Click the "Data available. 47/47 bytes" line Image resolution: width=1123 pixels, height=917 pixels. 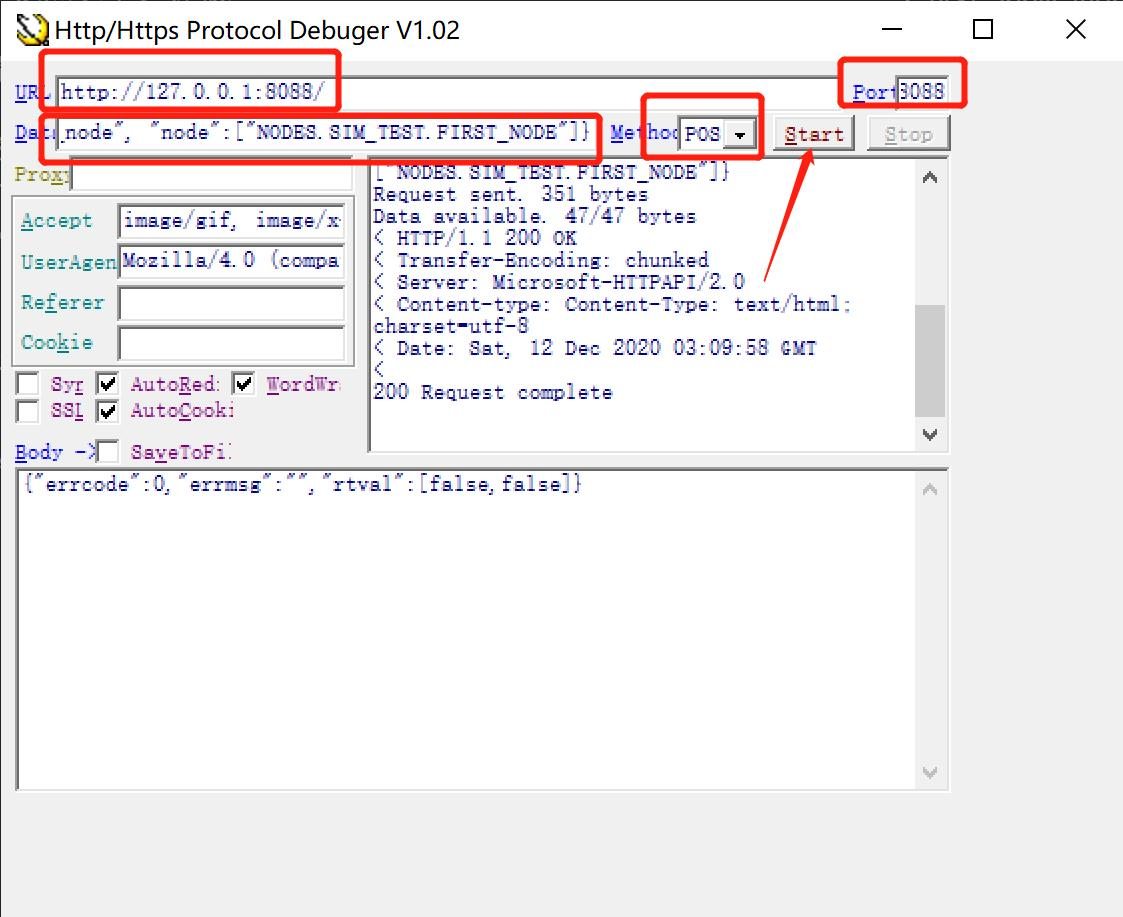pyautogui.click(x=534, y=216)
